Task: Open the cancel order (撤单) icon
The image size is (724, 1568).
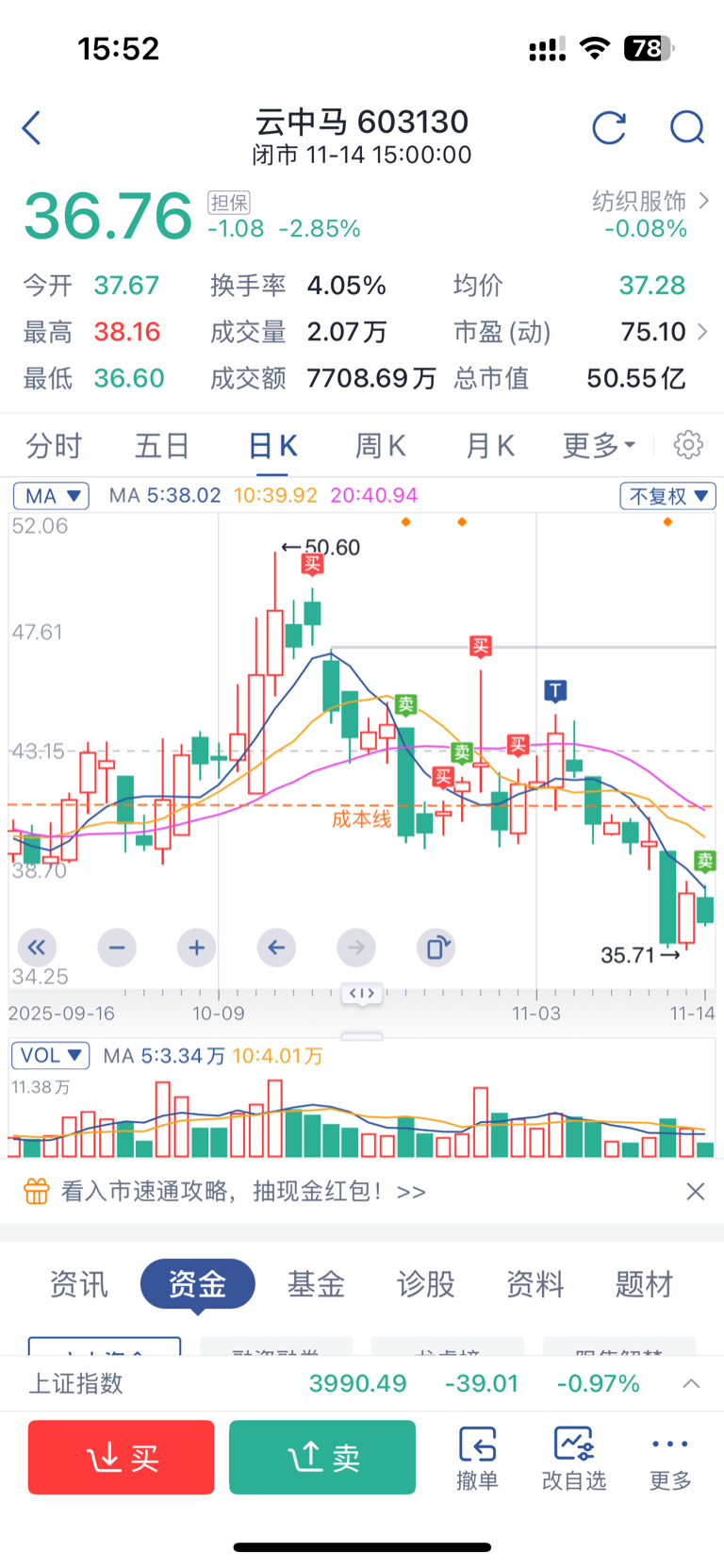Action: tap(477, 1457)
